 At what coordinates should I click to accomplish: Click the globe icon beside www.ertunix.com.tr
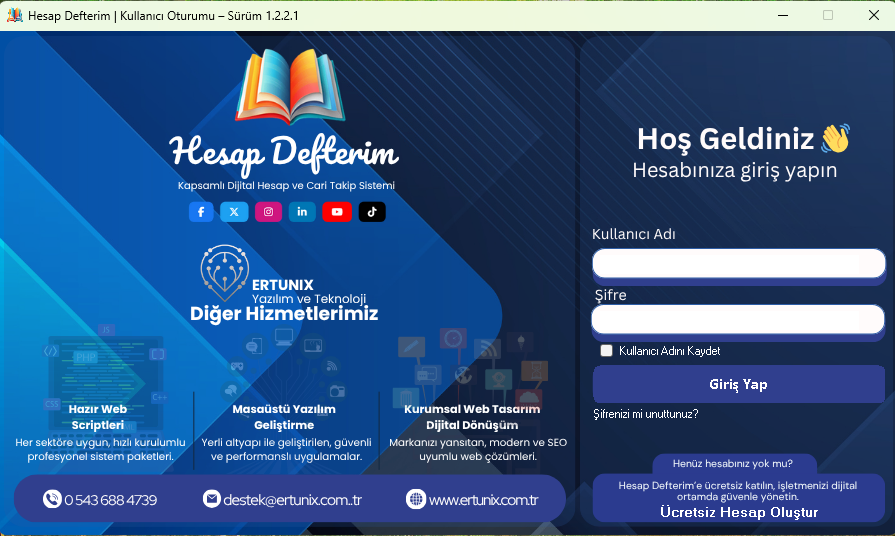click(x=416, y=499)
